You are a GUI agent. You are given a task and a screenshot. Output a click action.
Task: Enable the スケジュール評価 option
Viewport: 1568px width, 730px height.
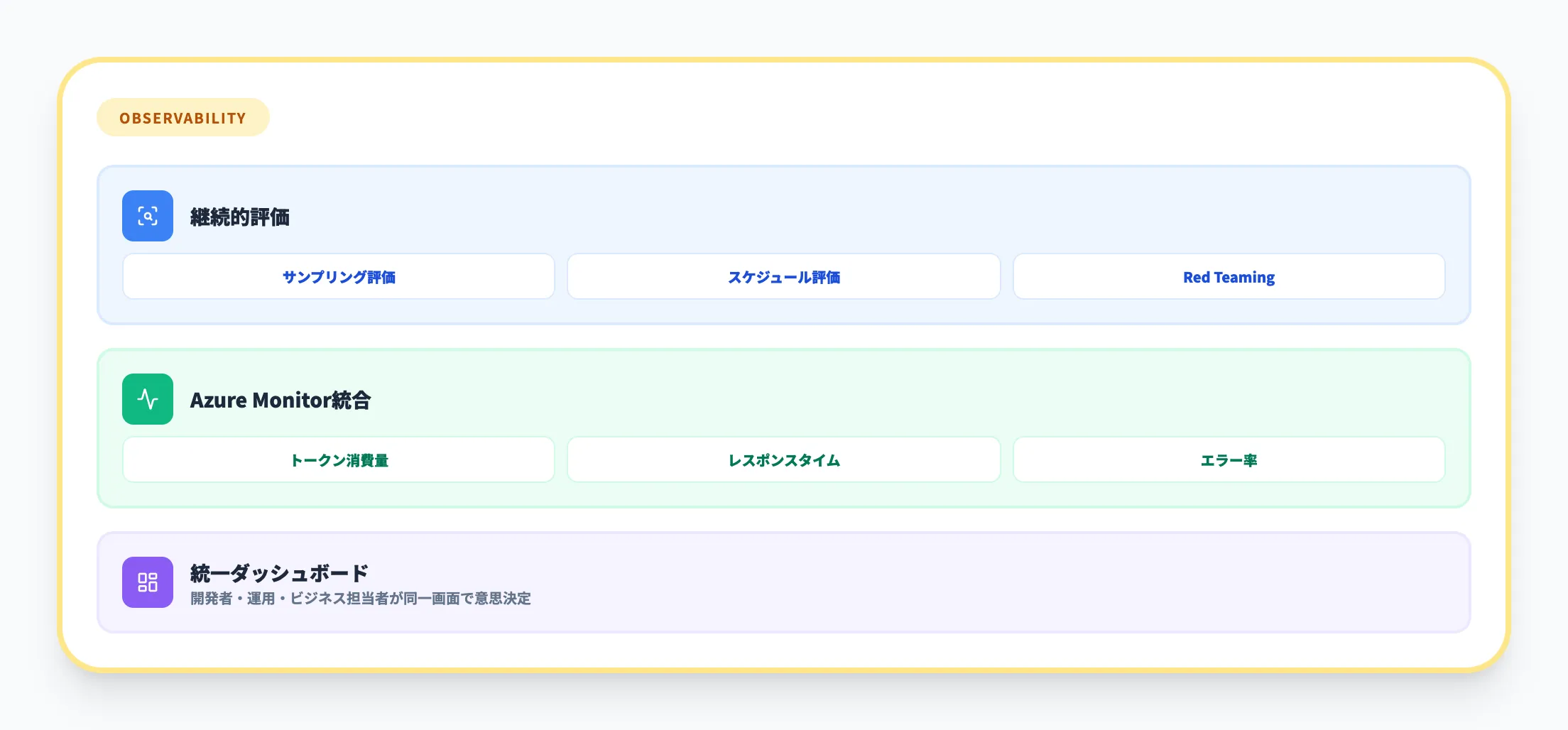[784, 277]
